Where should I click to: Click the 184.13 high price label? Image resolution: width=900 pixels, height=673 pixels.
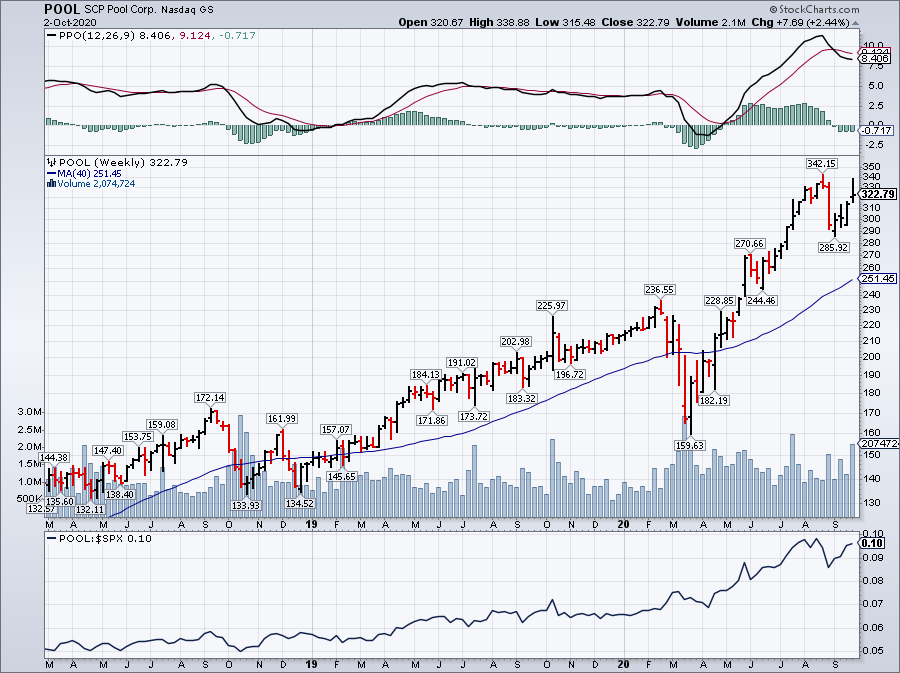click(x=425, y=374)
